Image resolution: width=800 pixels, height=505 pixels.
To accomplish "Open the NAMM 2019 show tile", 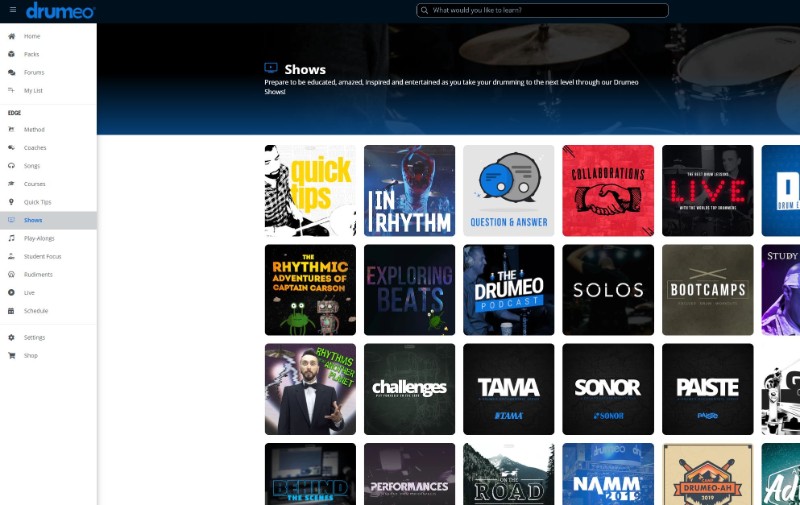I will click(608, 474).
